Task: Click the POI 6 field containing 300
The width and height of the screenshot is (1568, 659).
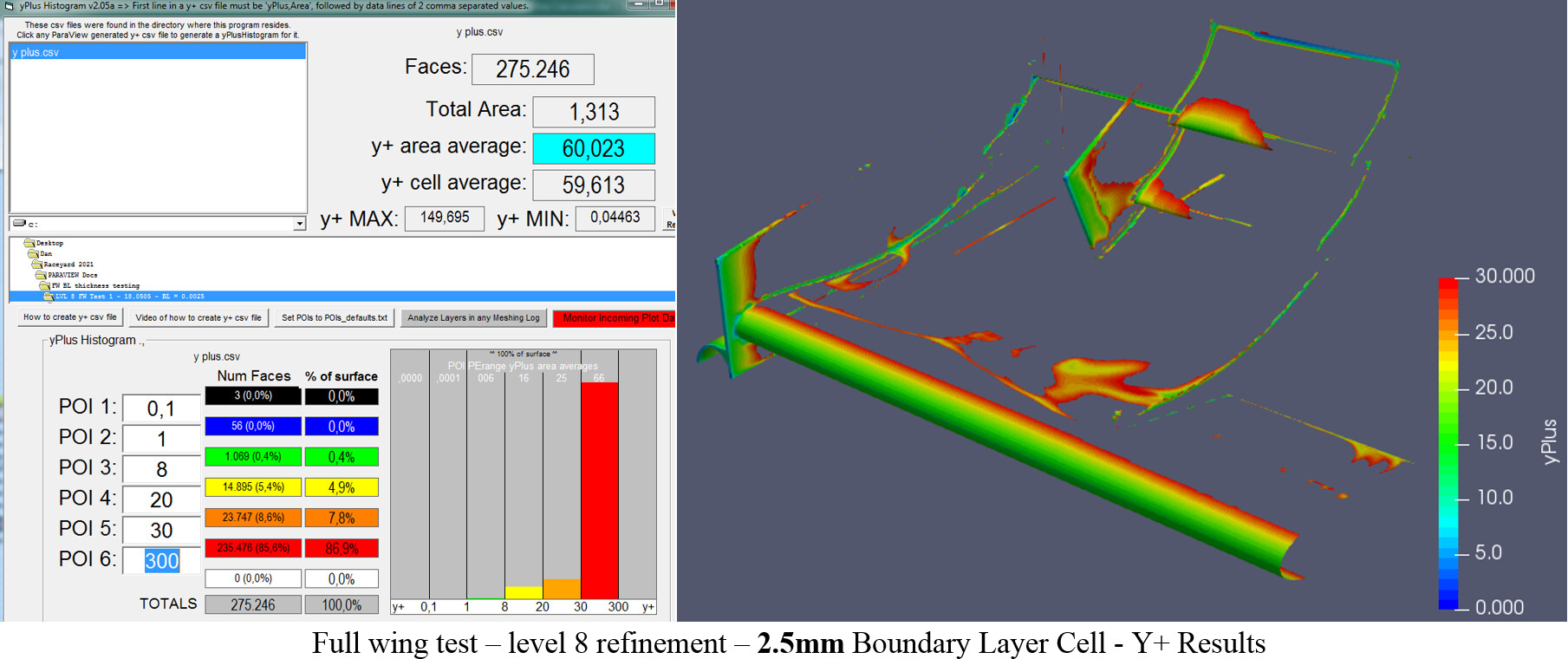Action: [x=161, y=561]
